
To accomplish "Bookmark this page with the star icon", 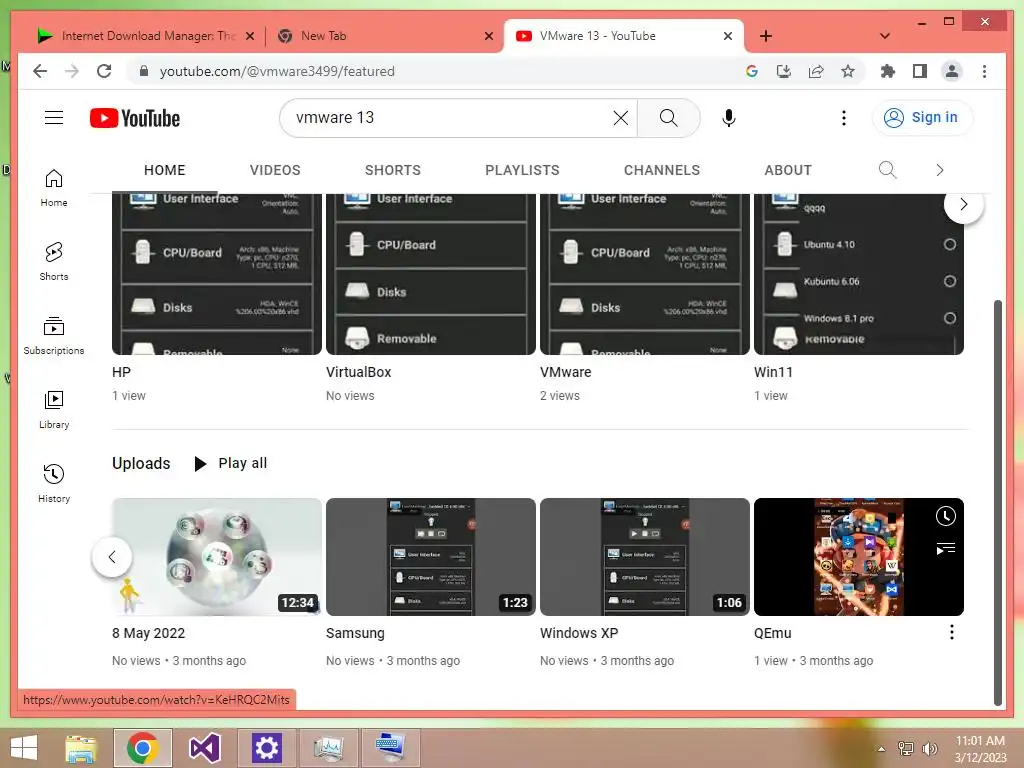I will pos(848,71).
